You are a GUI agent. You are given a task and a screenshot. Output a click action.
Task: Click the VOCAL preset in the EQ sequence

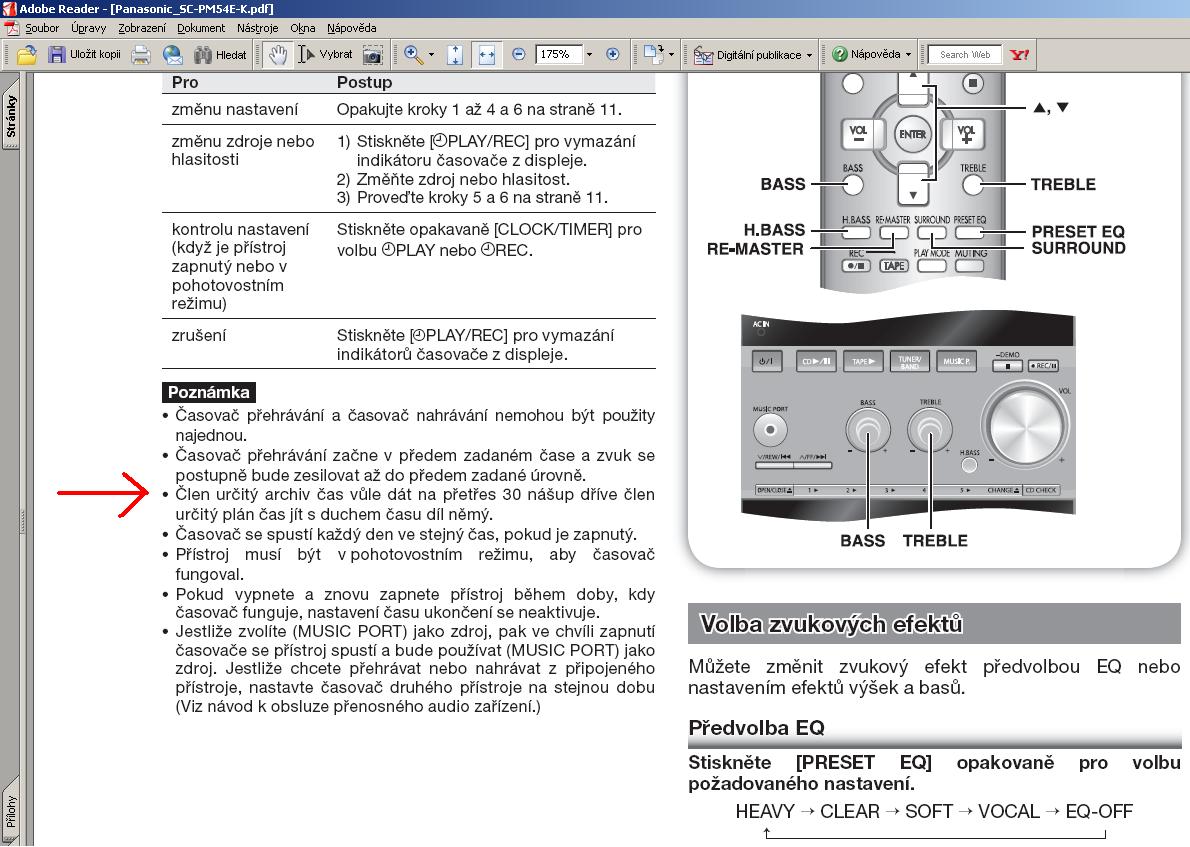coord(1009,811)
